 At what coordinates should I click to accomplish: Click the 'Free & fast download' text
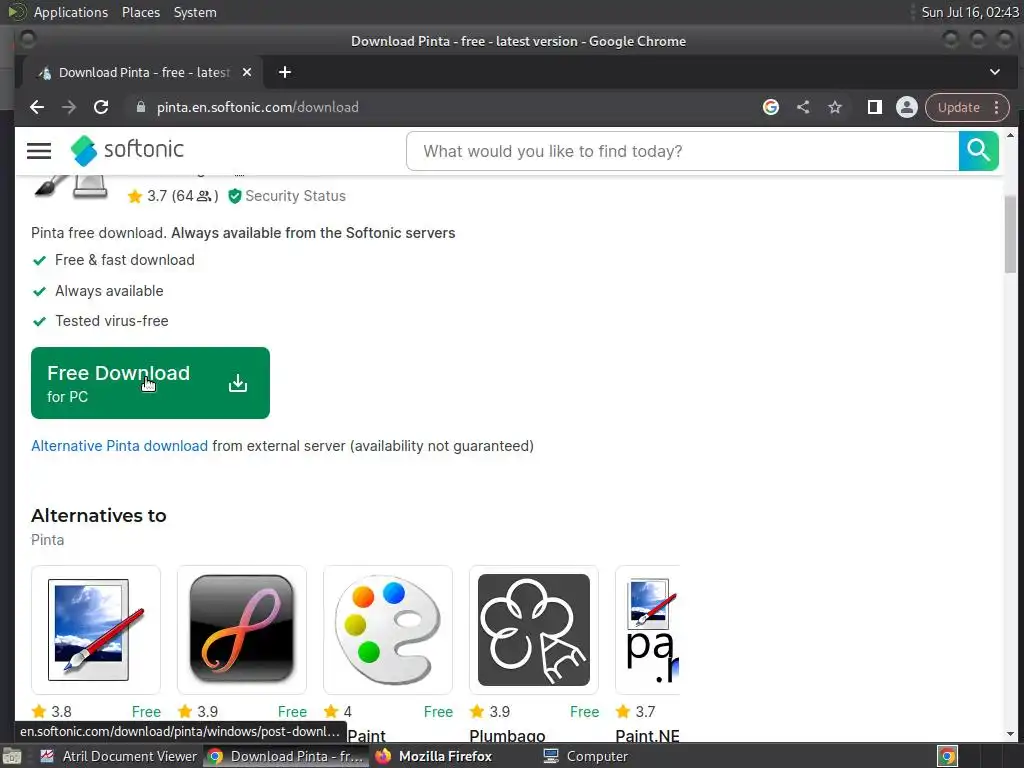pos(125,260)
